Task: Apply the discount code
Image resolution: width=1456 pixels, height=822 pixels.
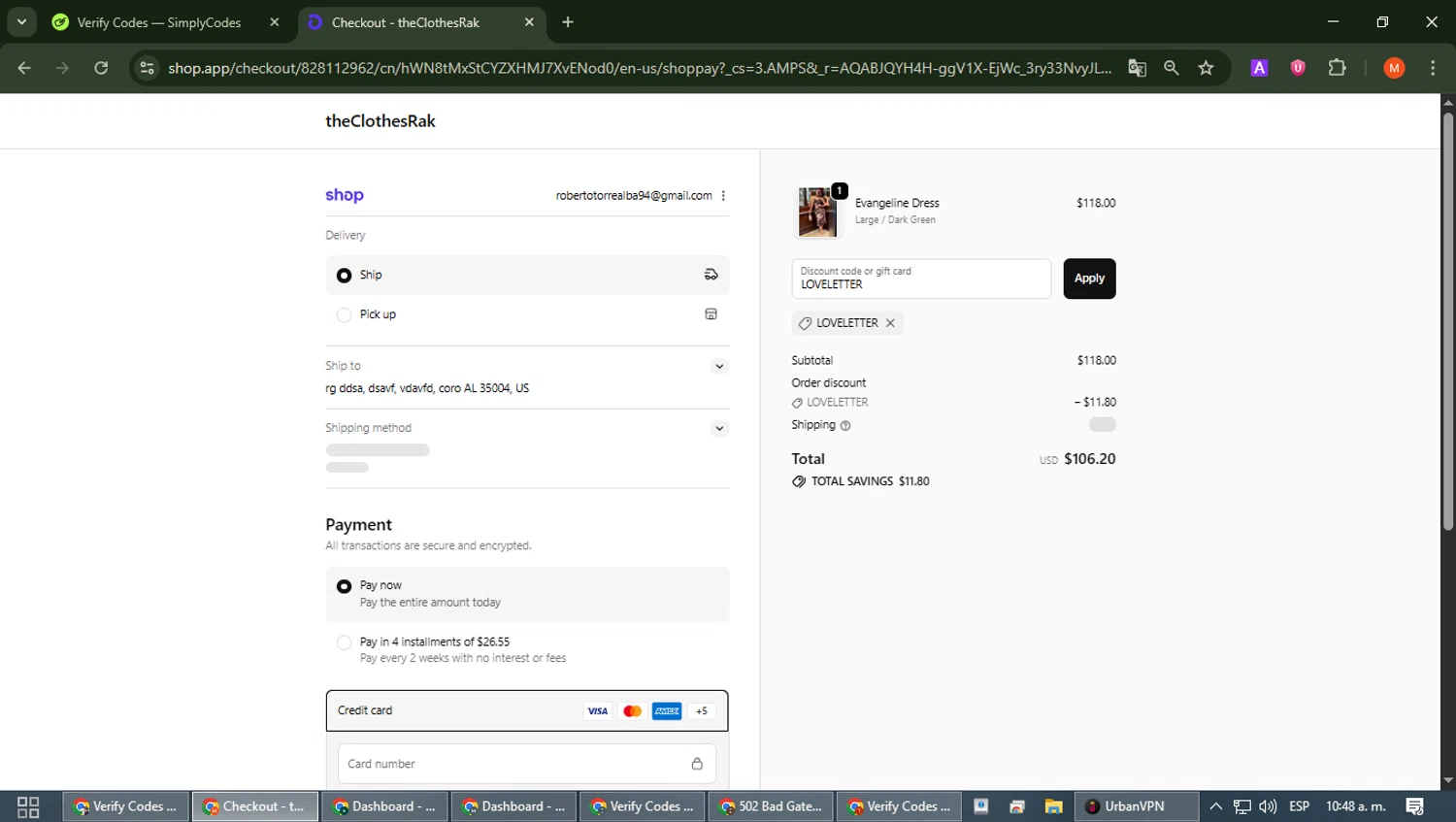Action: pos(1089,279)
